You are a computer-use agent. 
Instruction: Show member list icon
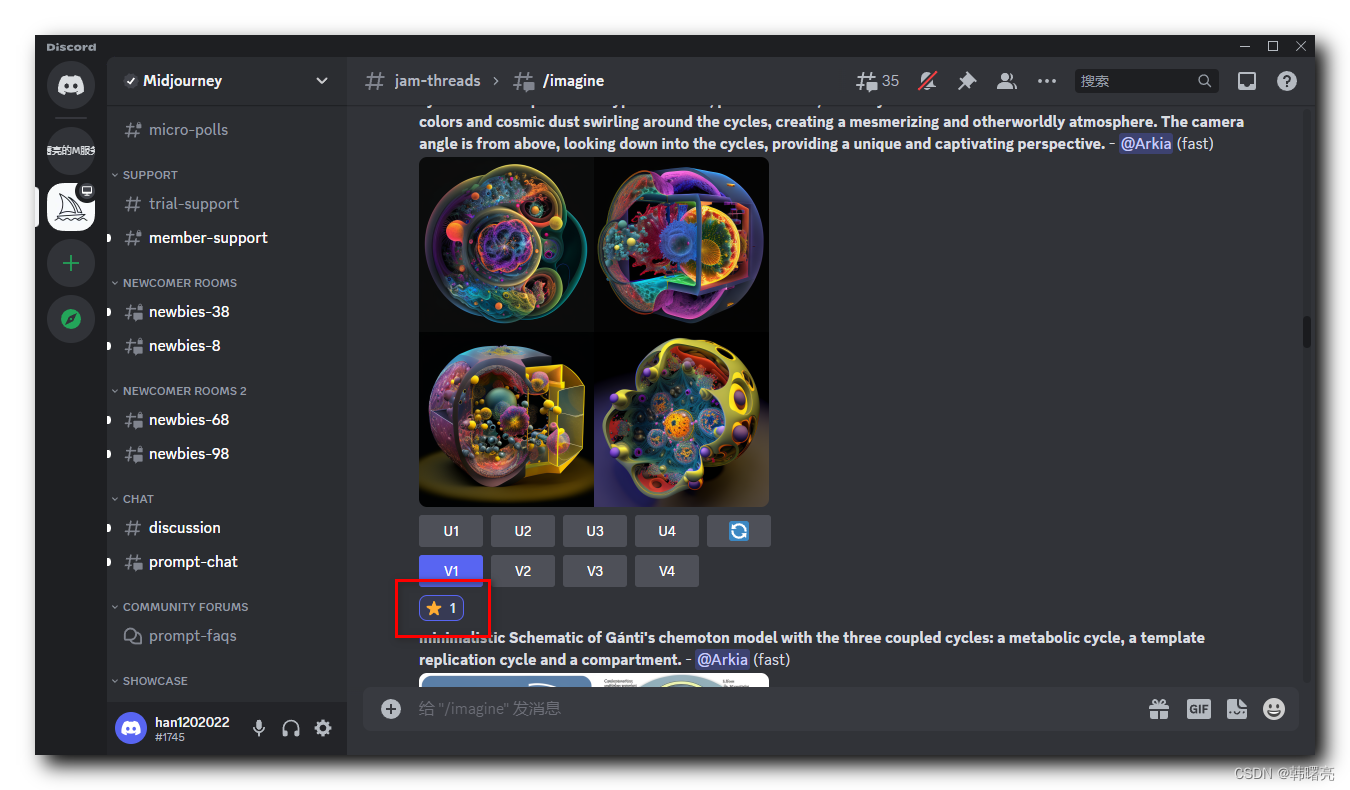(1007, 81)
